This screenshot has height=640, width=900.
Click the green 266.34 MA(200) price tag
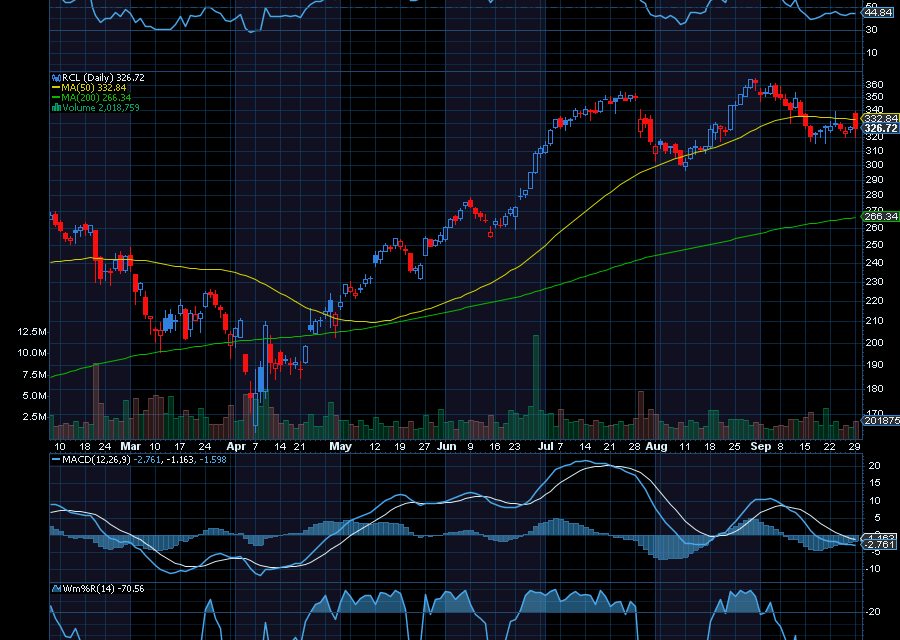pos(880,216)
